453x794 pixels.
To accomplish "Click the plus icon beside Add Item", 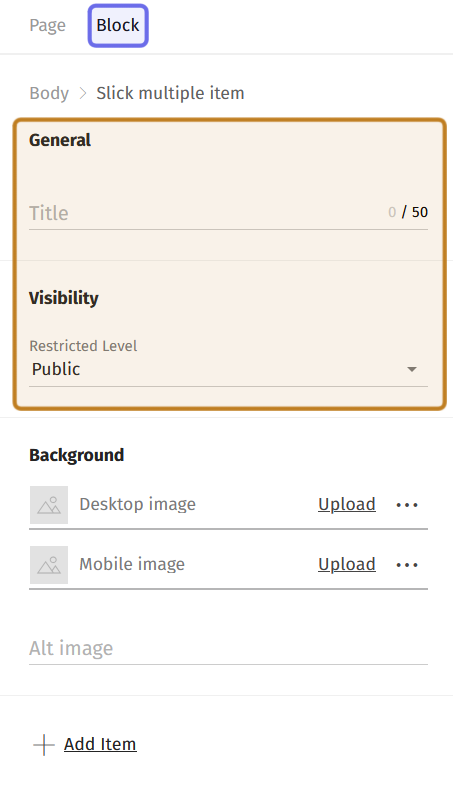I will click(x=44, y=745).
